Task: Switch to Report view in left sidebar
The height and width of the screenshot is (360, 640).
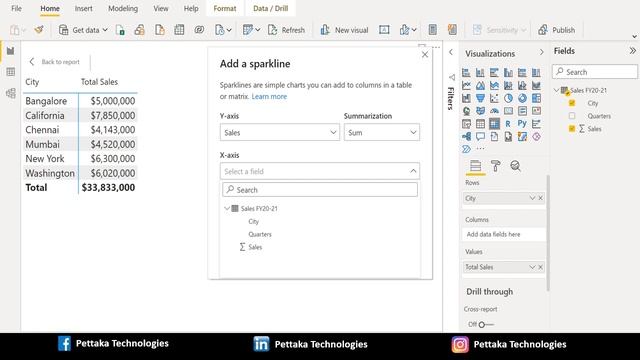Action: [11, 51]
